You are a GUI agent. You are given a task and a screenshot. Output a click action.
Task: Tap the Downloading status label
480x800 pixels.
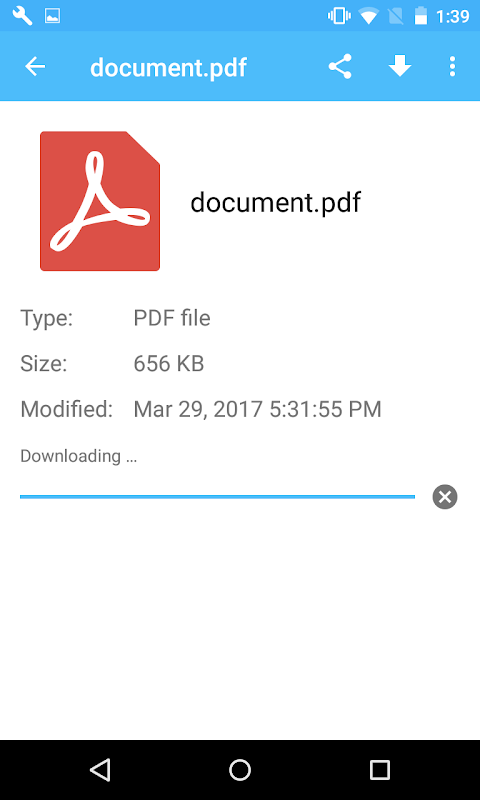pos(79,456)
